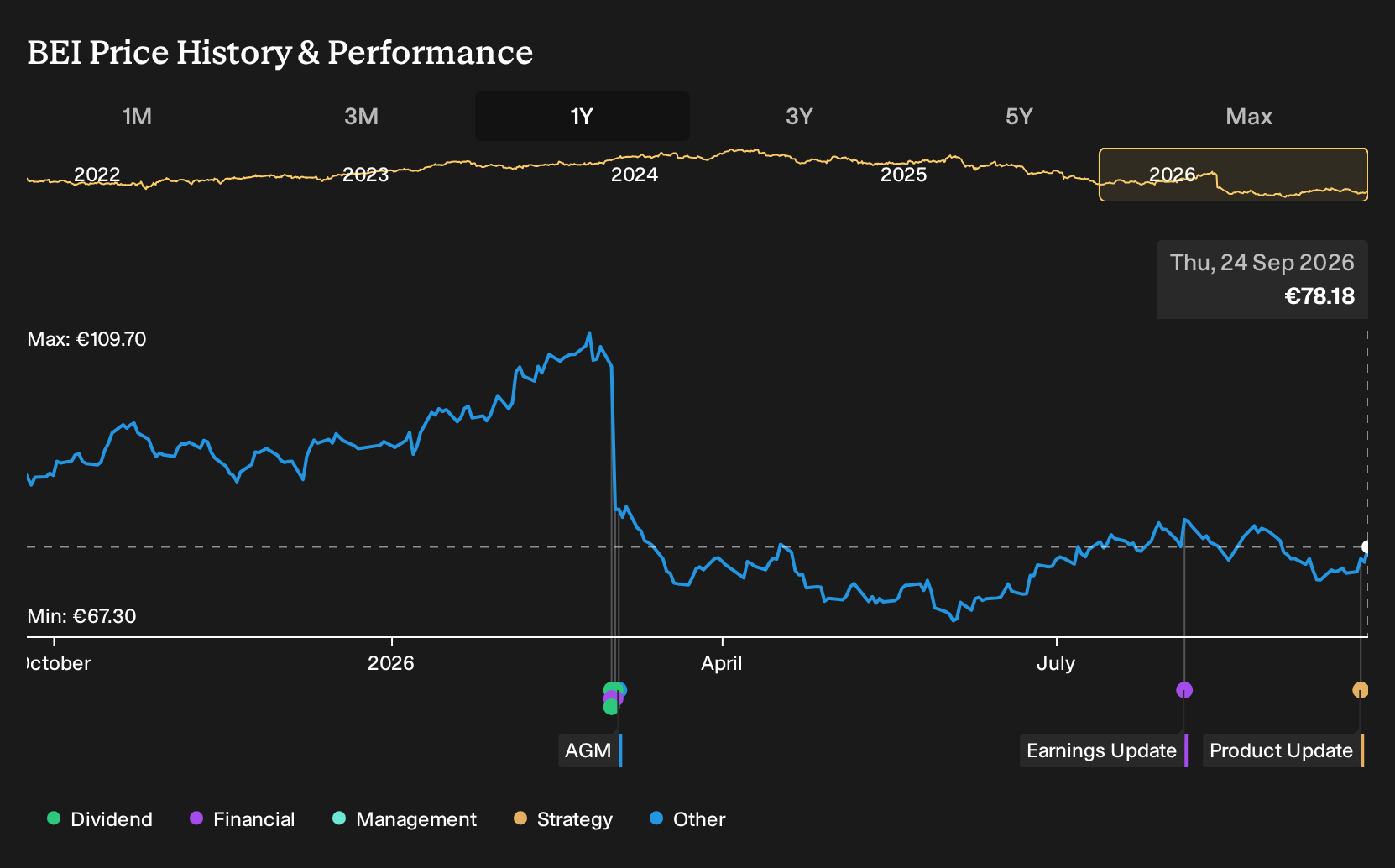This screenshot has height=868, width=1395.
Task: Click the white current price point marker
Action: coord(1366,547)
